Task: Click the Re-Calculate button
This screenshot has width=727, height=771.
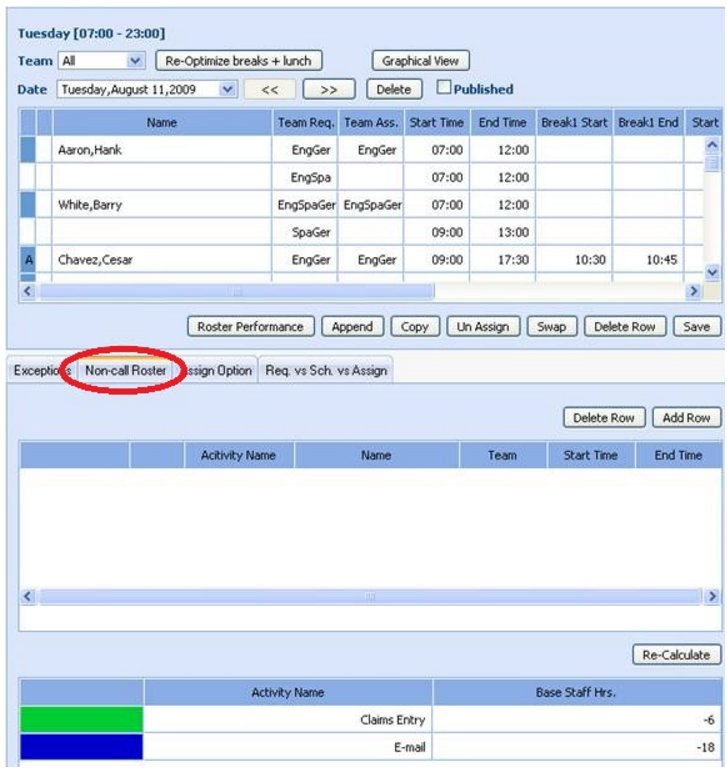Action: click(677, 655)
